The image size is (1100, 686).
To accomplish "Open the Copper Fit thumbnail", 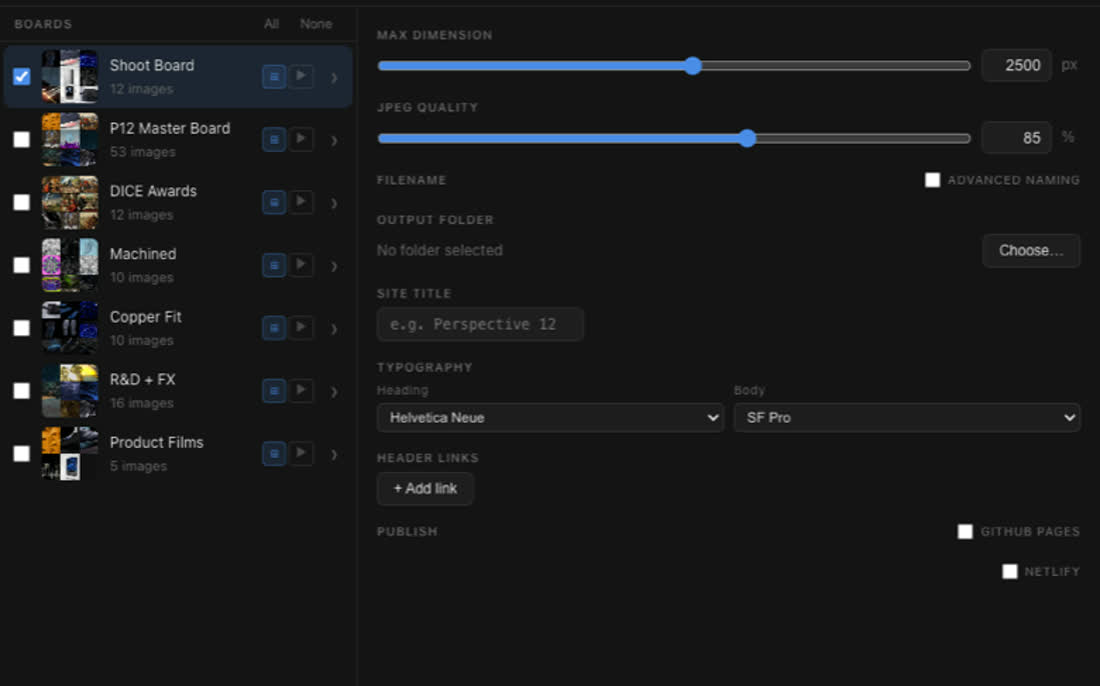I will [69, 328].
